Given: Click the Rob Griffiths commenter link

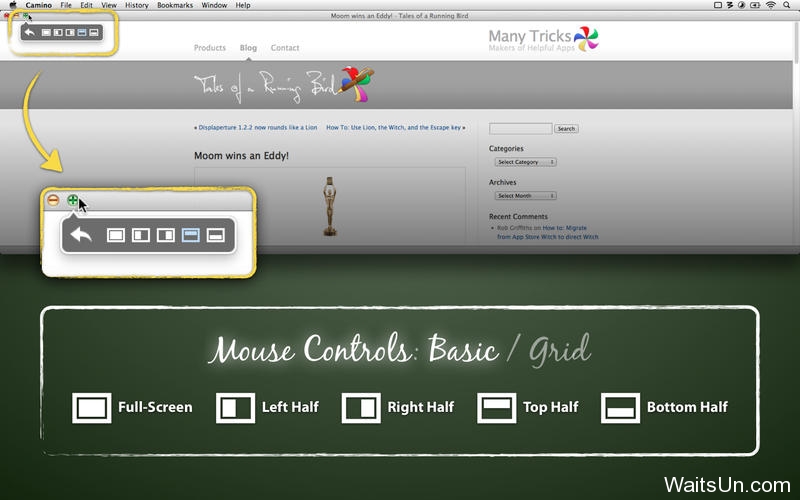Looking at the screenshot, I should (x=514, y=228).
